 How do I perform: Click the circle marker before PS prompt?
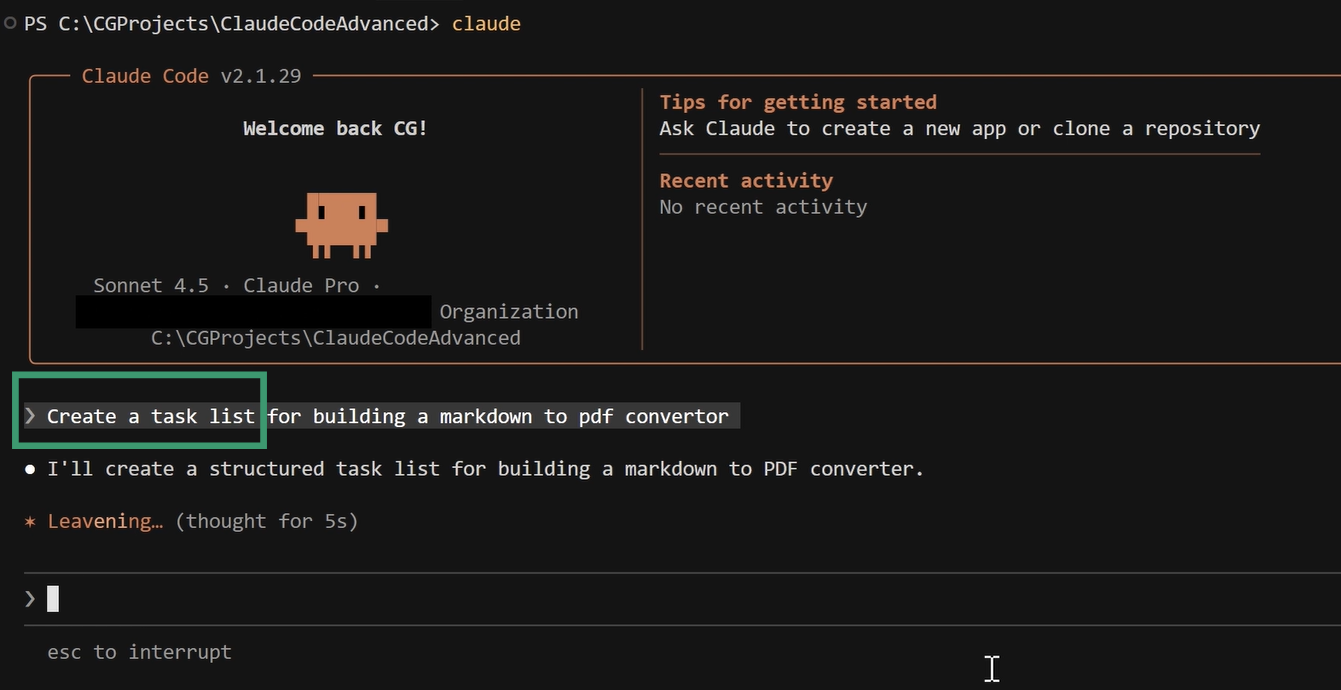tap(10, 23)
